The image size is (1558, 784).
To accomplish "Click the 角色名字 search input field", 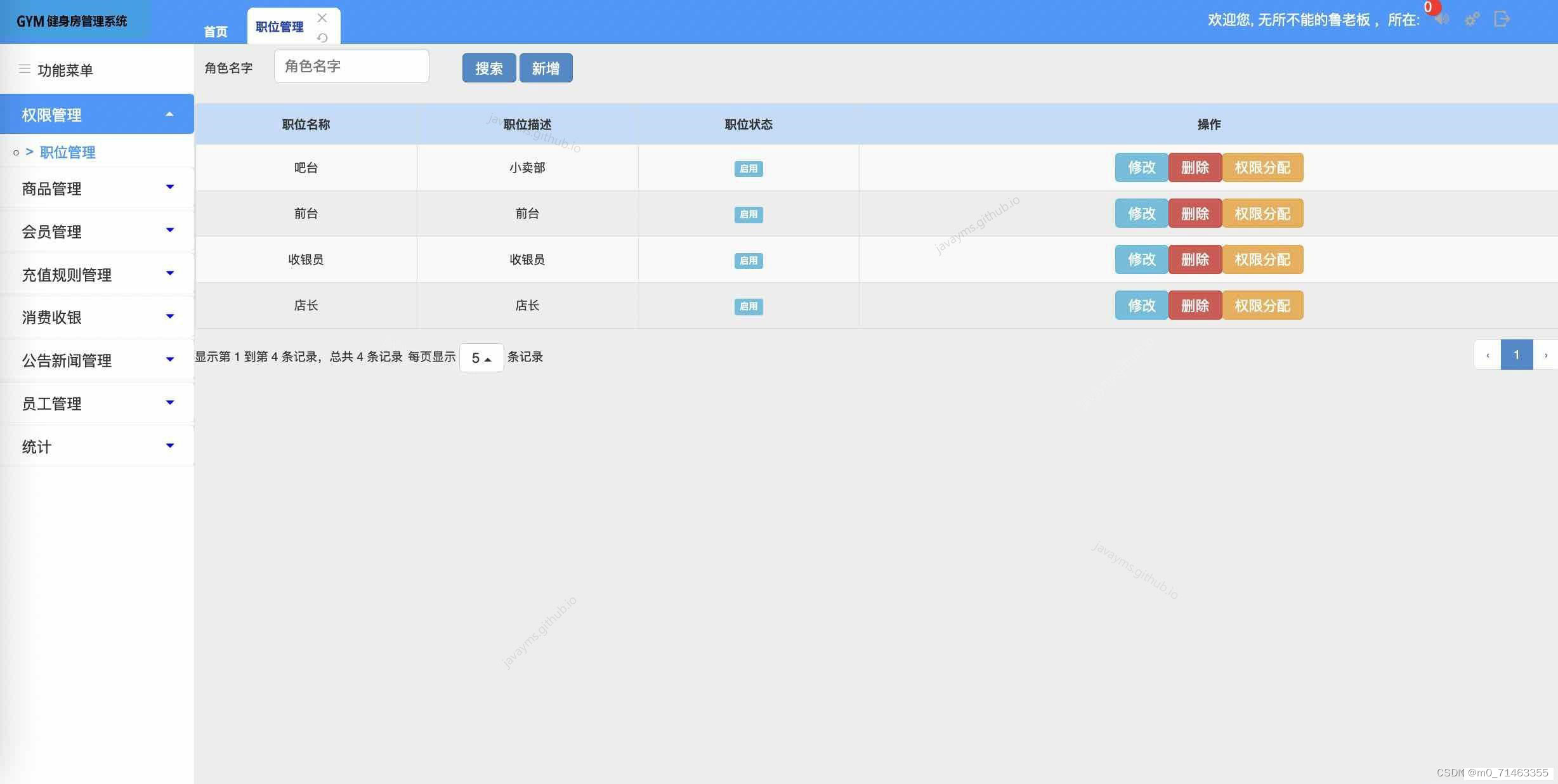I will [351, 66].
